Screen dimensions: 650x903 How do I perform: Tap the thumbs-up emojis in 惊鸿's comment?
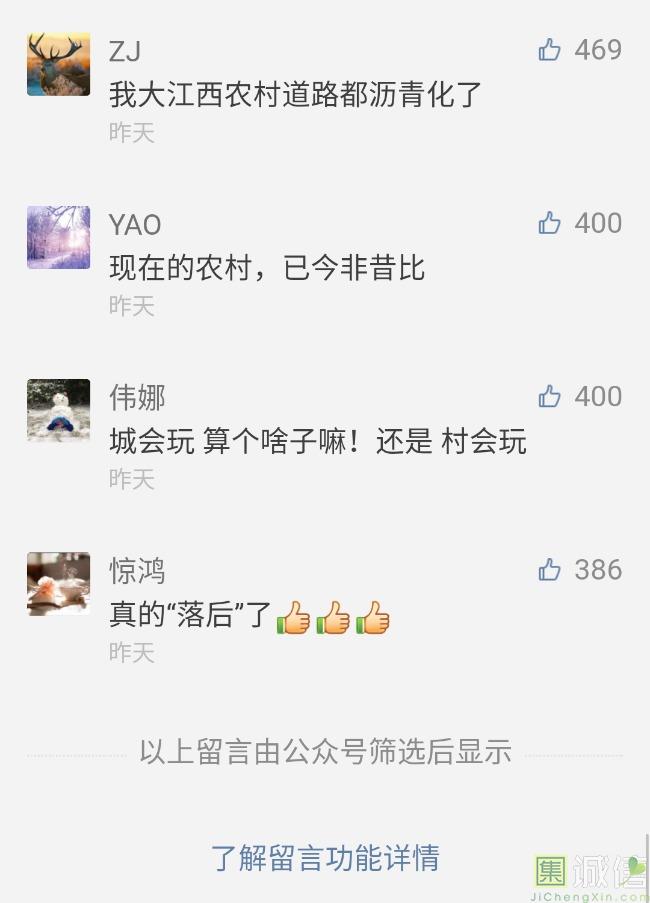(x=333, y=617)
